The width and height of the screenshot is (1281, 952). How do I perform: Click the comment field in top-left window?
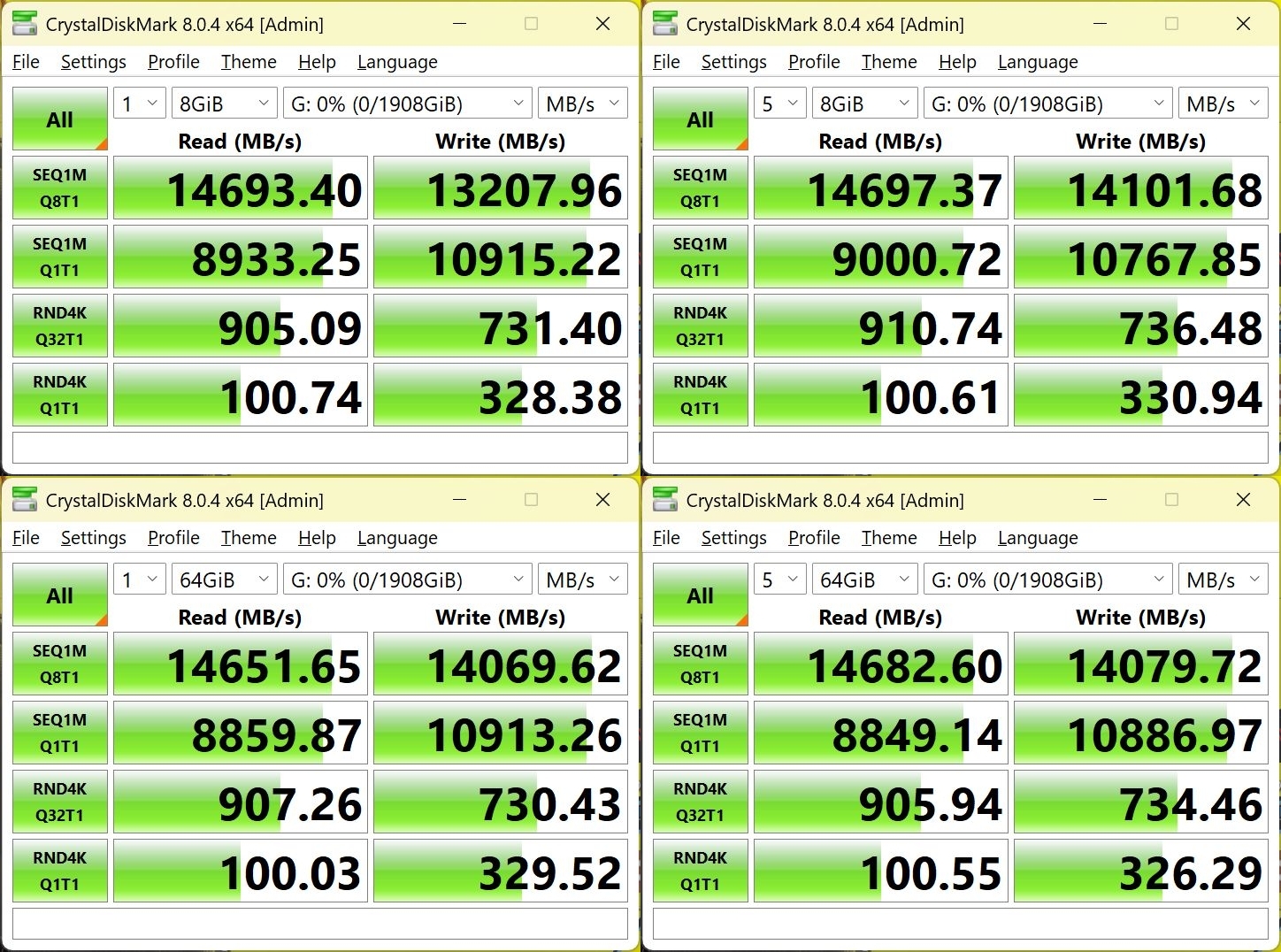[x=320, y=448]
